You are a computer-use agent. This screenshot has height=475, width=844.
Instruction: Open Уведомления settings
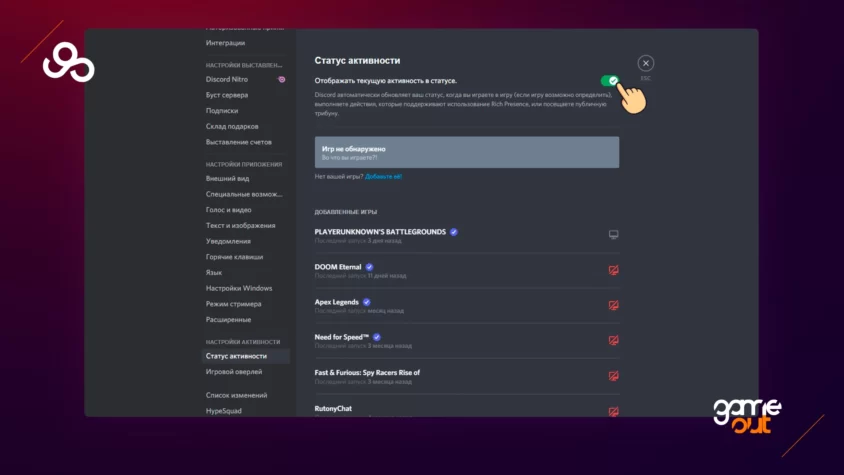click(228, 241)
